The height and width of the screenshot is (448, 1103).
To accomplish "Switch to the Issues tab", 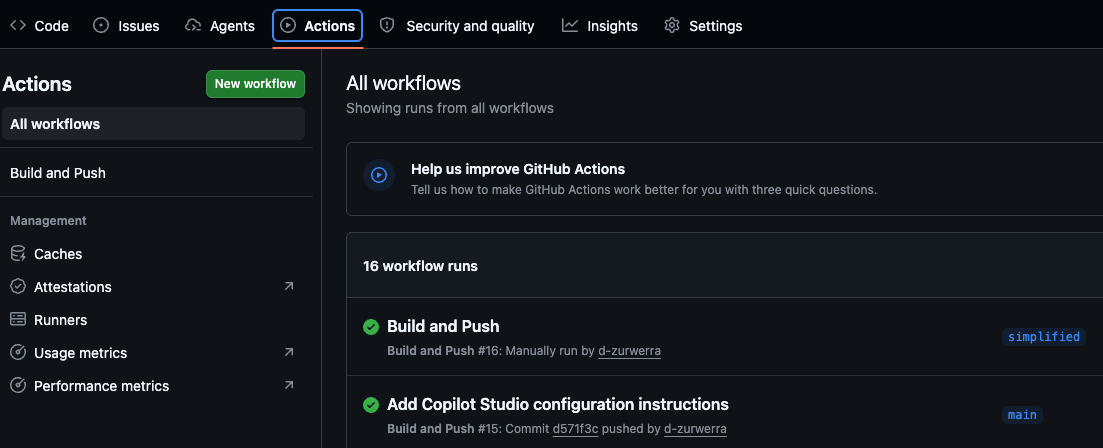I will (127, 26).
